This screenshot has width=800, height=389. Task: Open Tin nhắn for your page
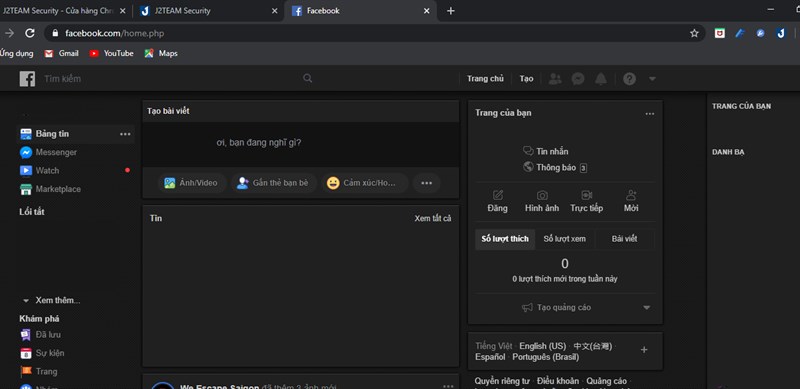(x=545, y=151)
